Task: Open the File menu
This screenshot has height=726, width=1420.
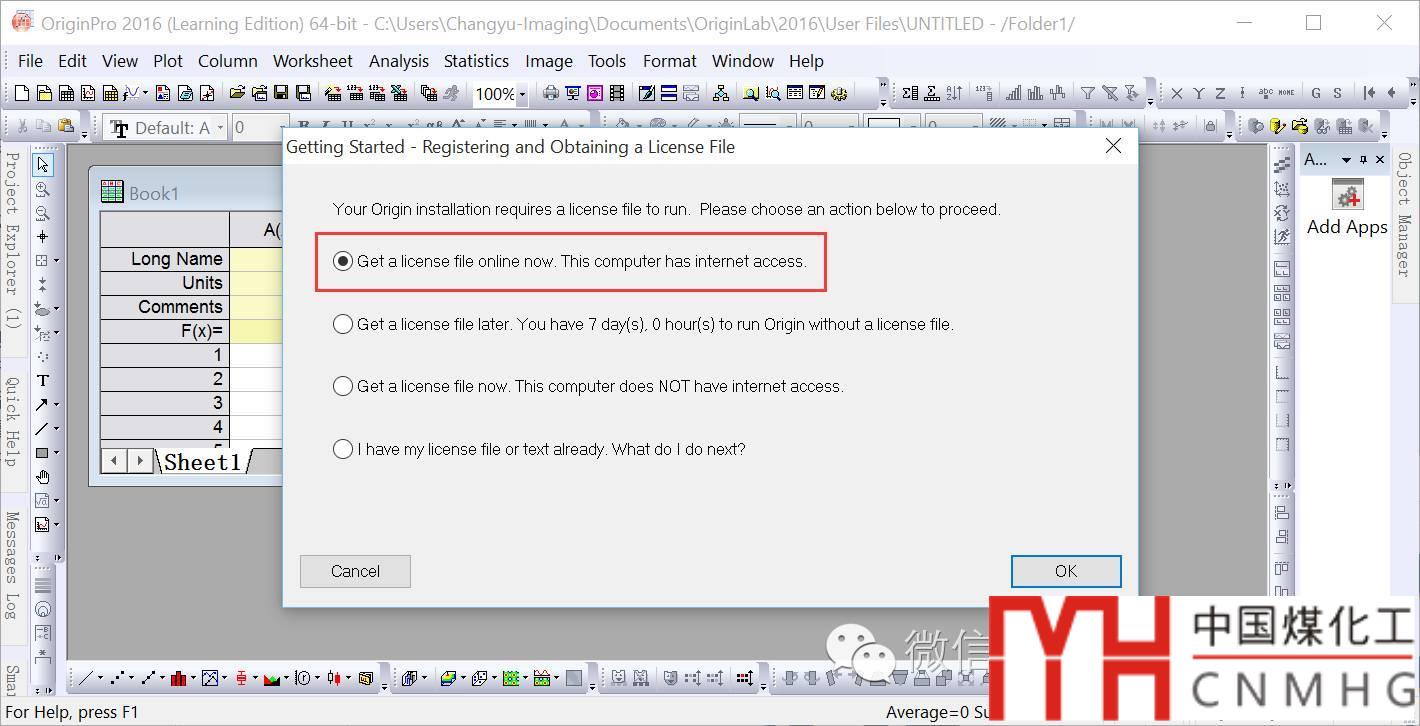Action: point(30,61)
